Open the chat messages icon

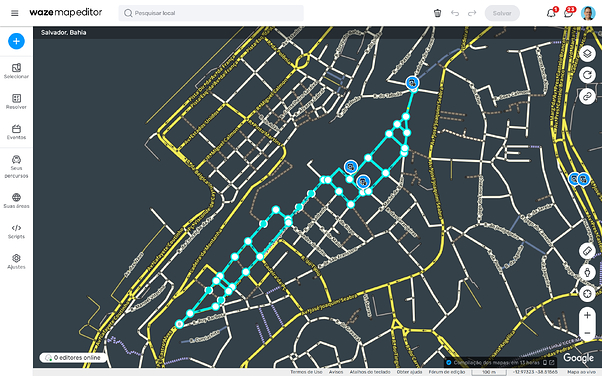point(569,13)
